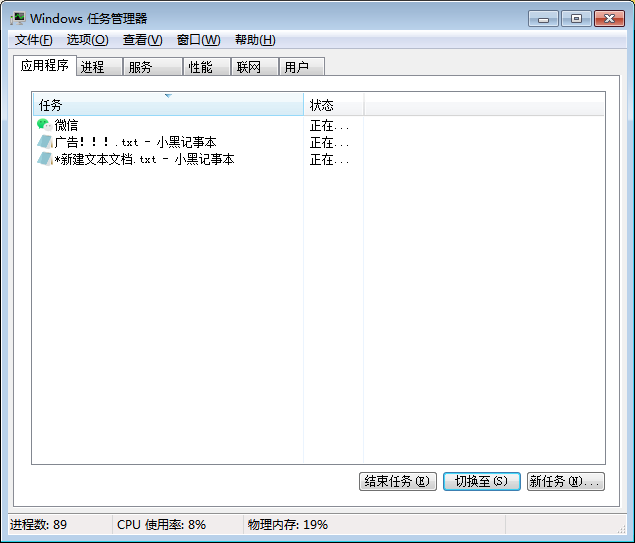Screen dimensions: 635x543
Task: Open the 帮助(H) menu
Action: 255,40
